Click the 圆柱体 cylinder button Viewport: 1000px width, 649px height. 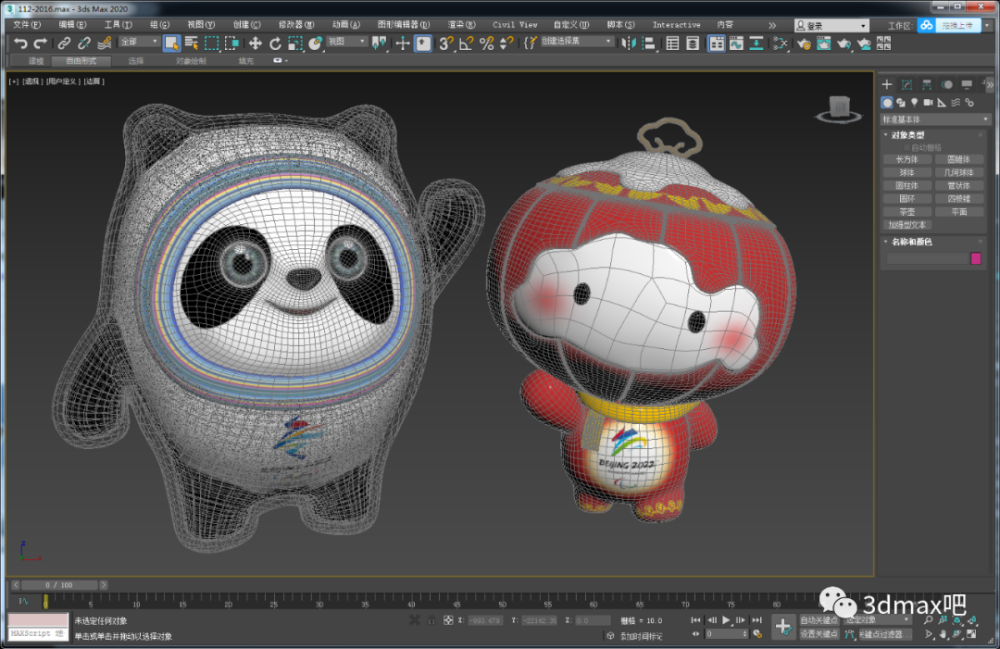point(907,186)
